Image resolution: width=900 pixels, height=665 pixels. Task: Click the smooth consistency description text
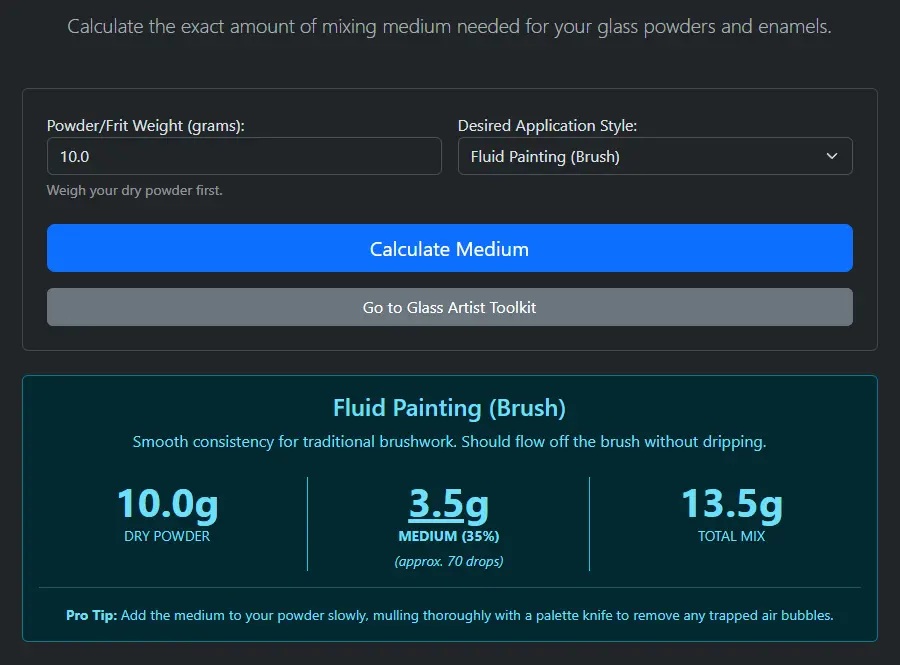pyautogui.click(x=450, y=441)
